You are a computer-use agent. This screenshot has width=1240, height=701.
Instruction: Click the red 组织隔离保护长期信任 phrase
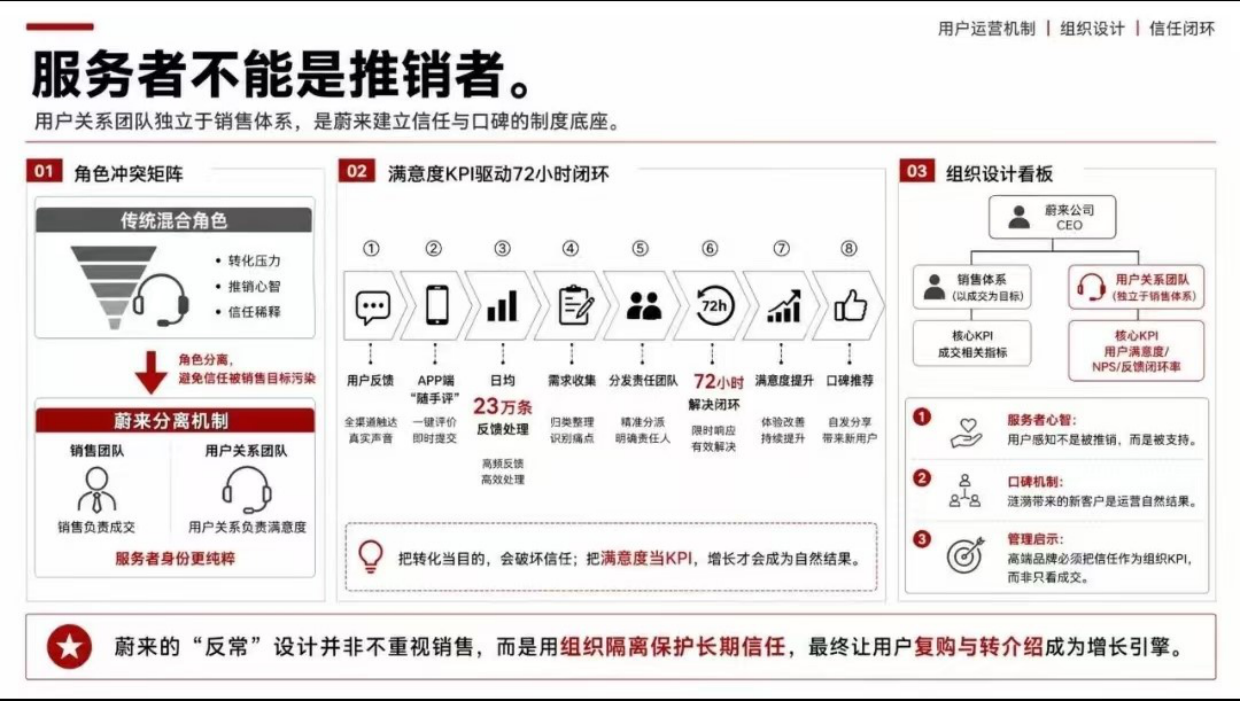(672, 648)
